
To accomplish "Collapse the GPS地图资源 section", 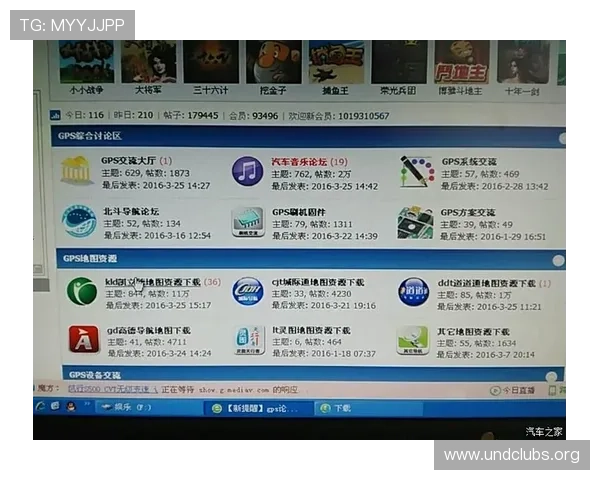I will (558, 261).
